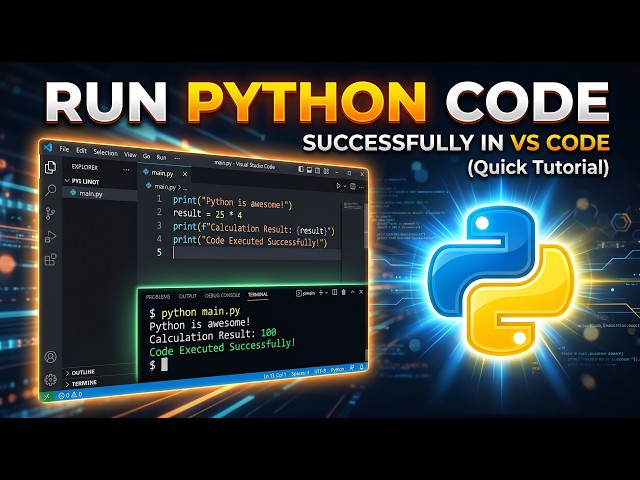Select the main.py editor tab
Viewport: 640px width, 480px height.
click(x=162, y=173)
